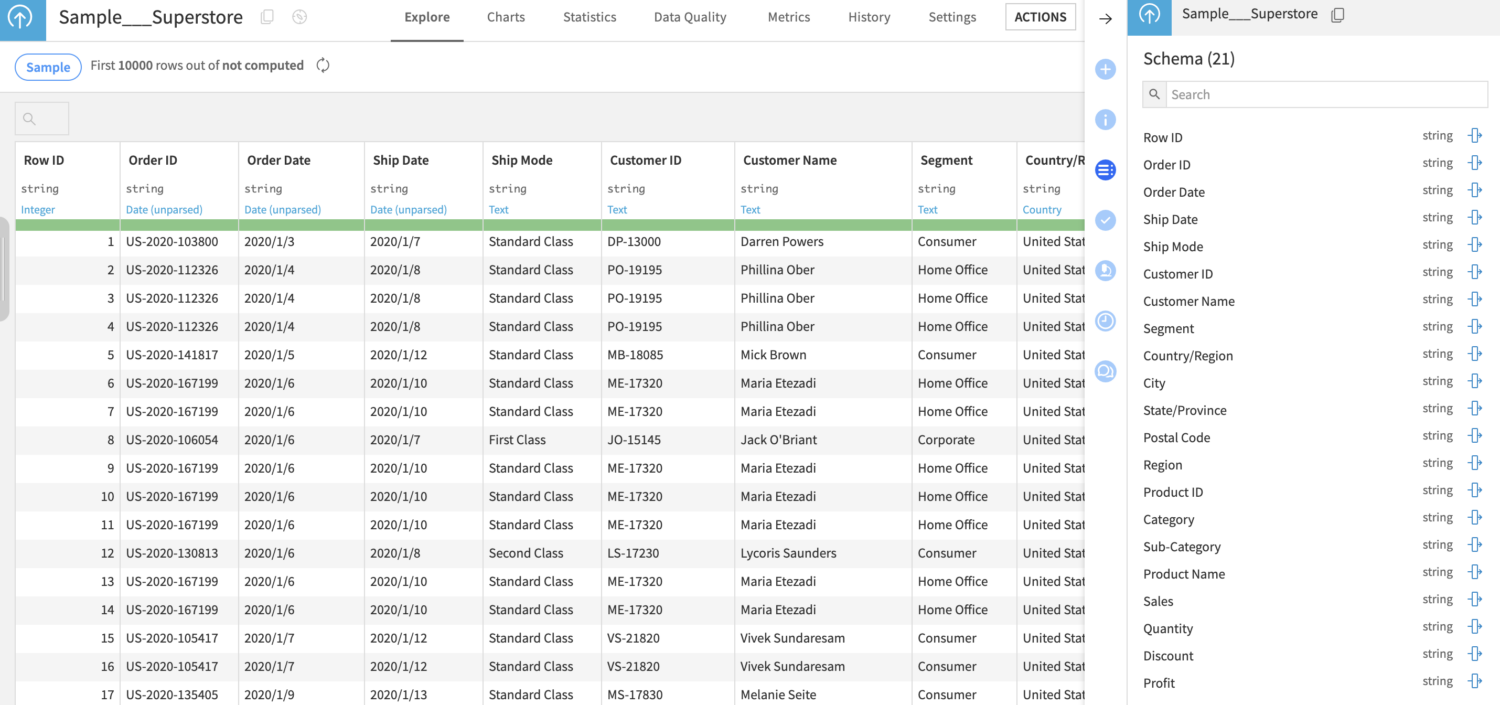
Task: Open the Settings tab
Action: click(x=952, y=17)
